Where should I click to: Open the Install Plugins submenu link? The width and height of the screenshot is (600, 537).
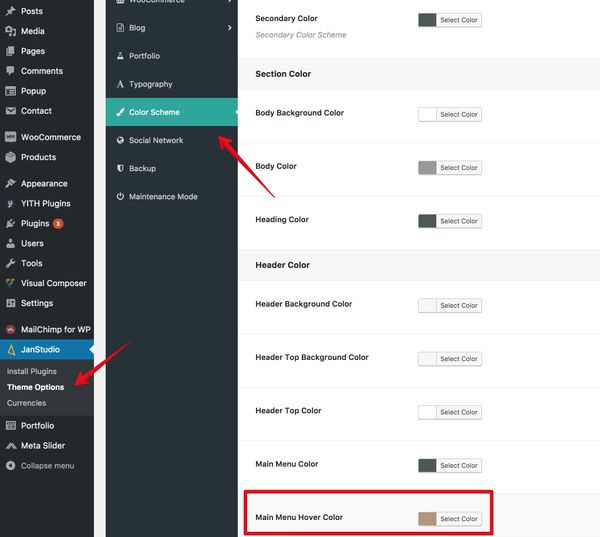point(32,371)
